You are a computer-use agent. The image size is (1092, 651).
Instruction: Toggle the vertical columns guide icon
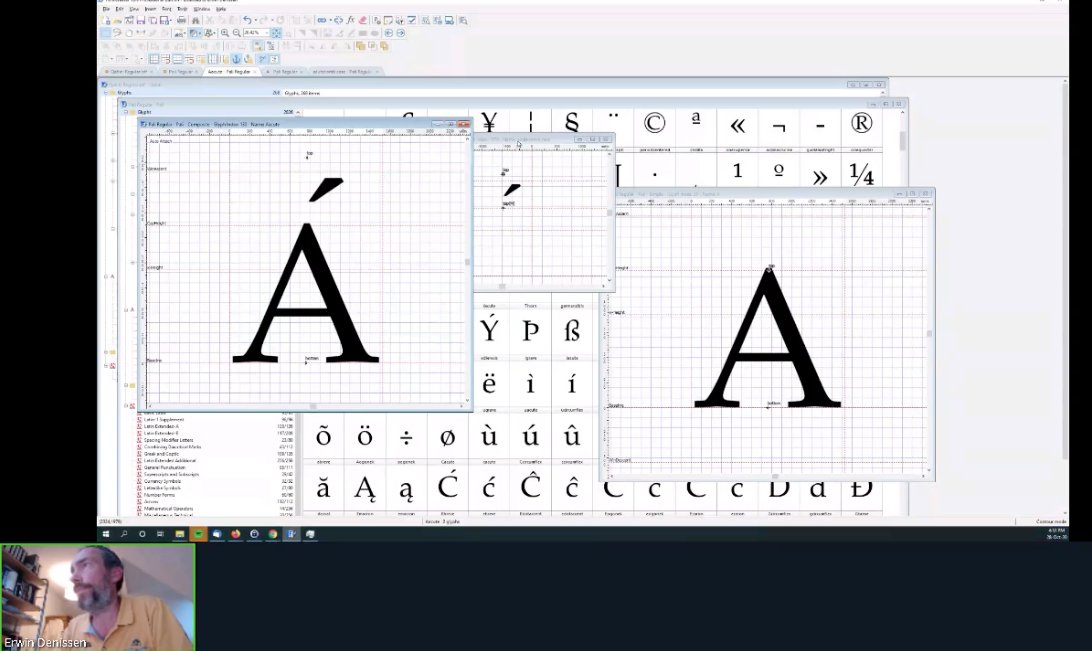click(212, 58)
